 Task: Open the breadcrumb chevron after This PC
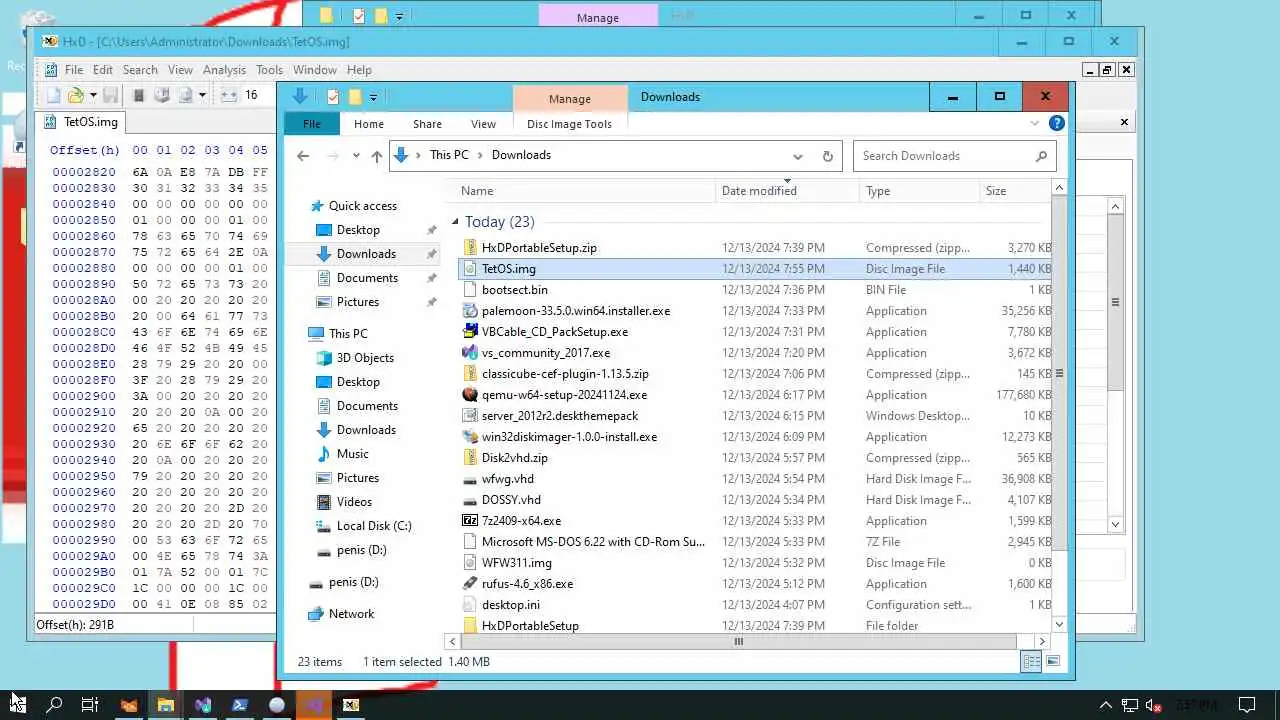481,155
